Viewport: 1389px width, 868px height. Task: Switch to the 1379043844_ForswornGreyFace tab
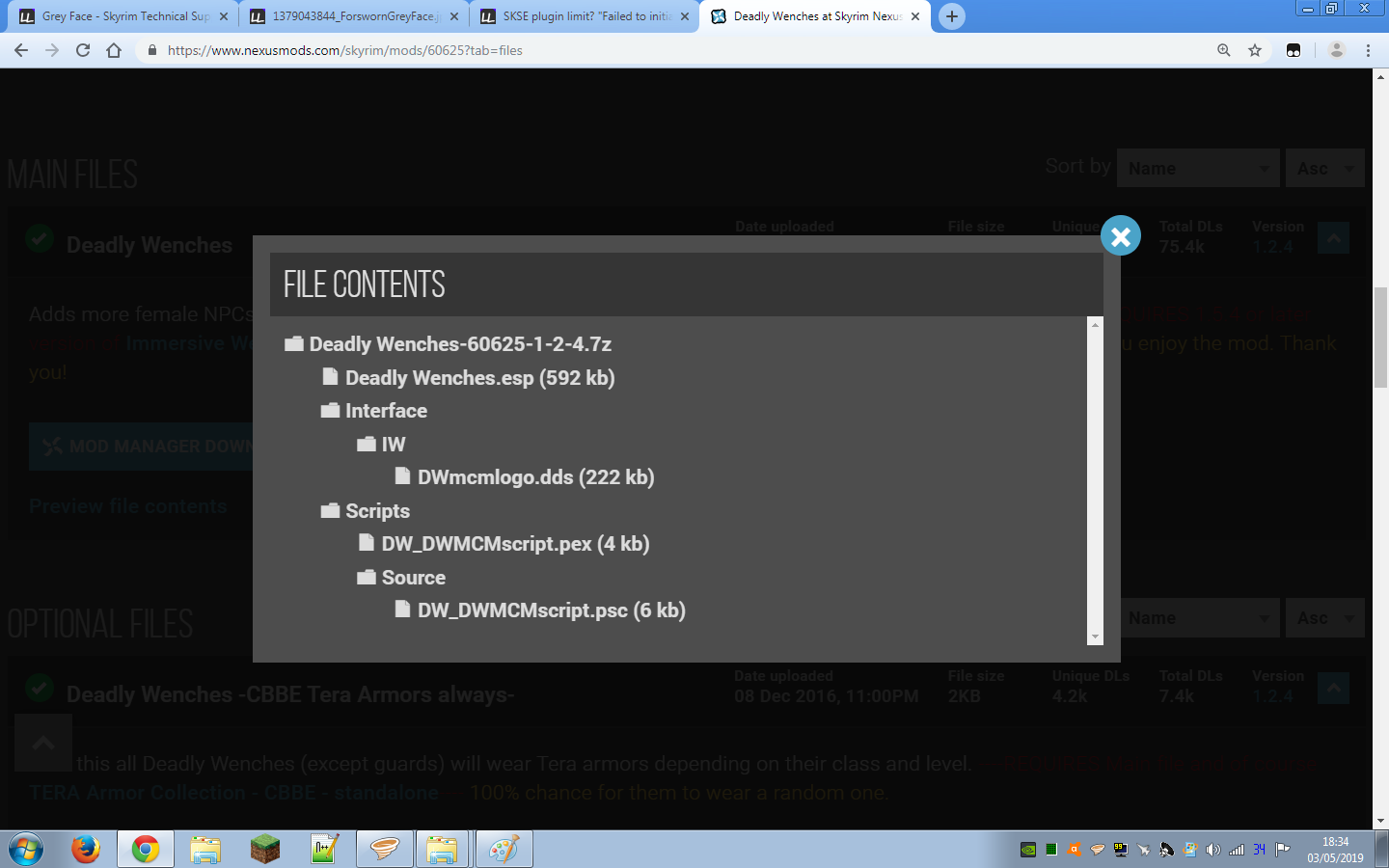(353, 16)
